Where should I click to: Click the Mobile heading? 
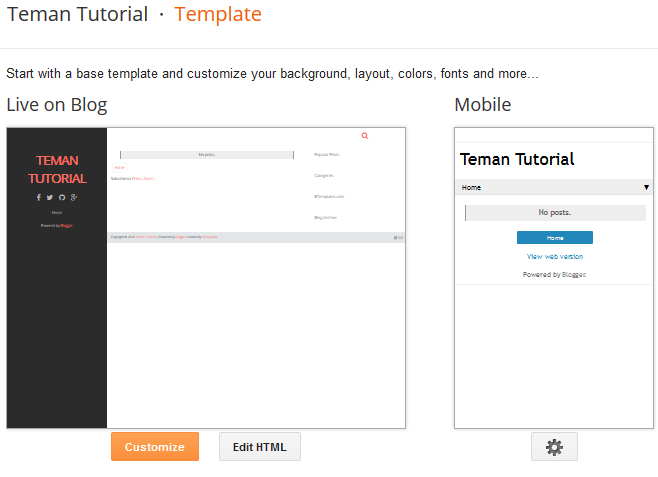483,105
